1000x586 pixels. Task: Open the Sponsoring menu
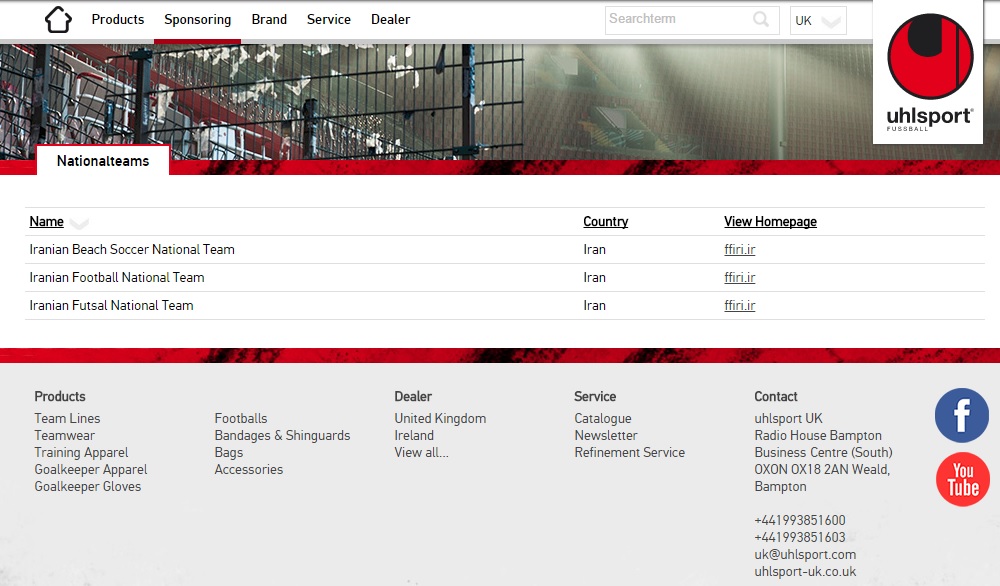click(x=197, y=20)
